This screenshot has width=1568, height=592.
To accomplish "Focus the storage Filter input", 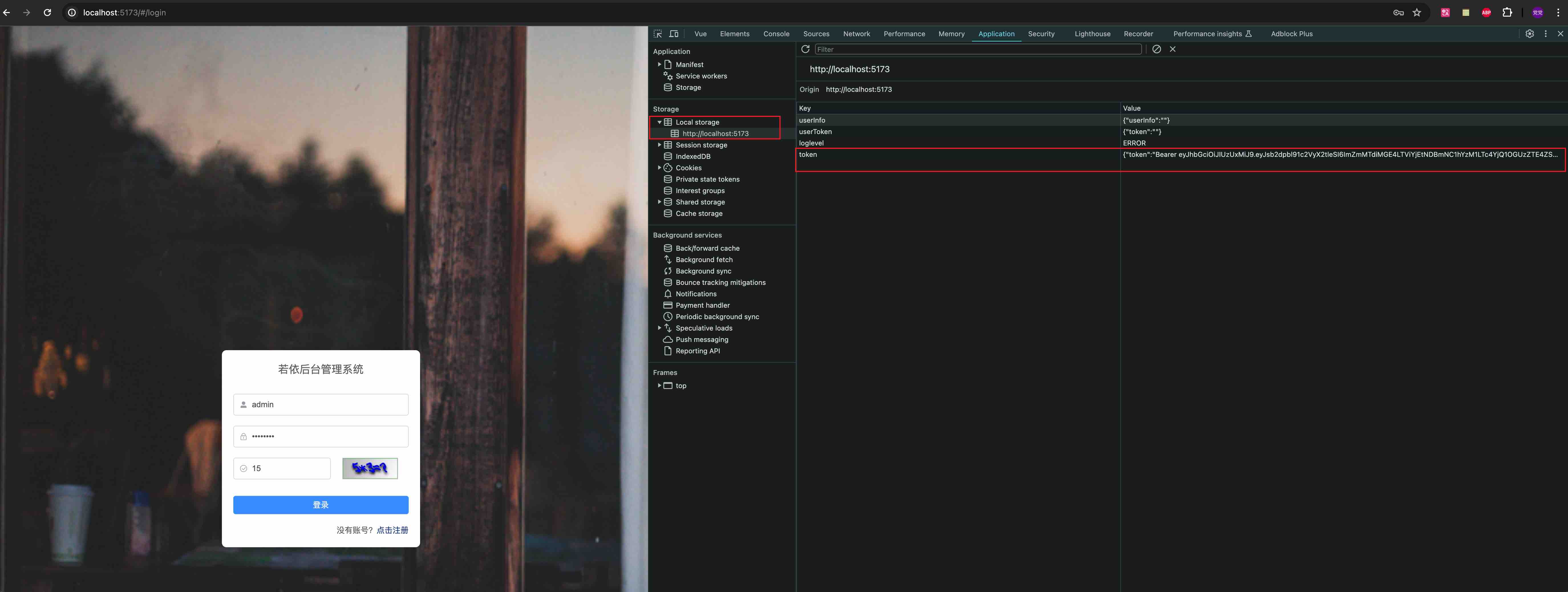I will click(x=978, y=49).
